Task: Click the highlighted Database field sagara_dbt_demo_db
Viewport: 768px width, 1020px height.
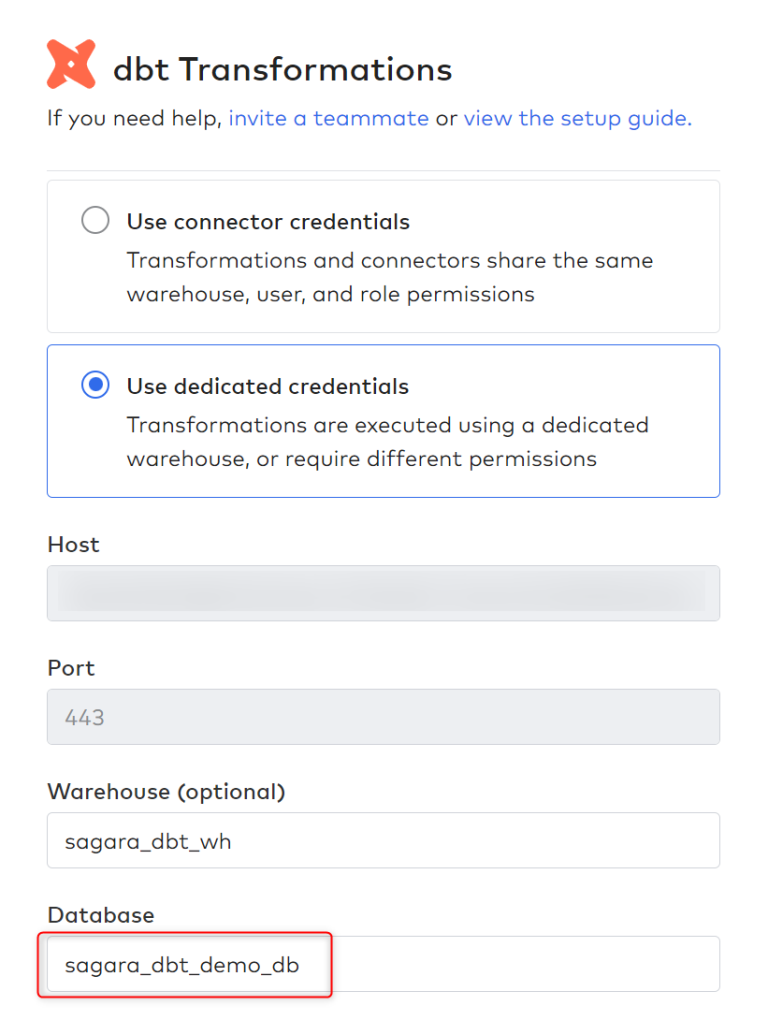Action: [x=185, y=963]
